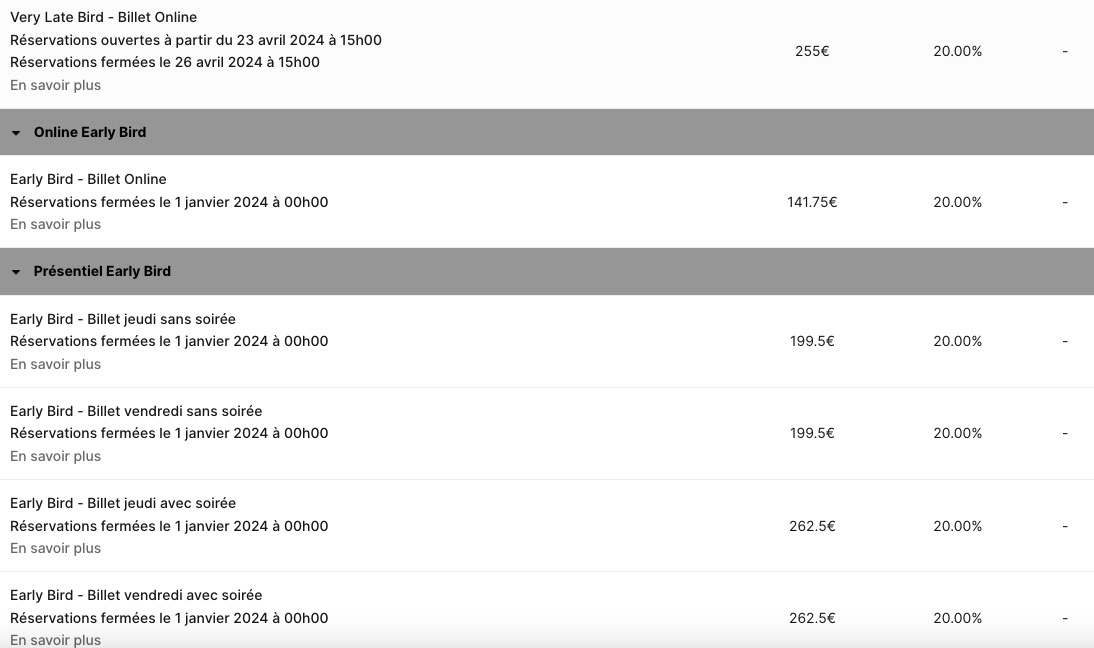Open En savoir plus for jeudi avec soirée
This screenshot has height=648, width=1094.
(x=55, y=548)
